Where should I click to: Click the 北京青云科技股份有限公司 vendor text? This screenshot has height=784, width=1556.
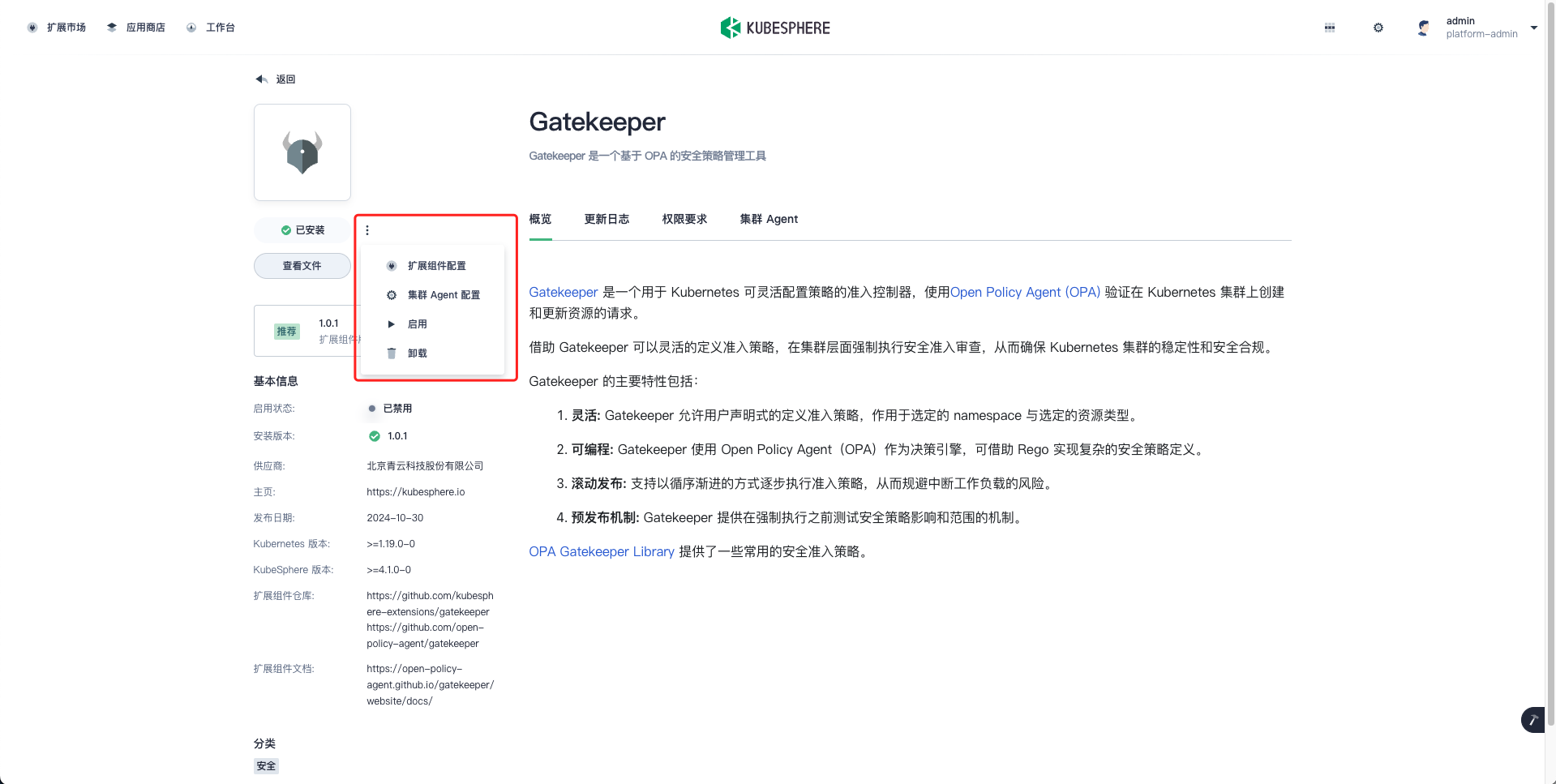tap(425, 466)
